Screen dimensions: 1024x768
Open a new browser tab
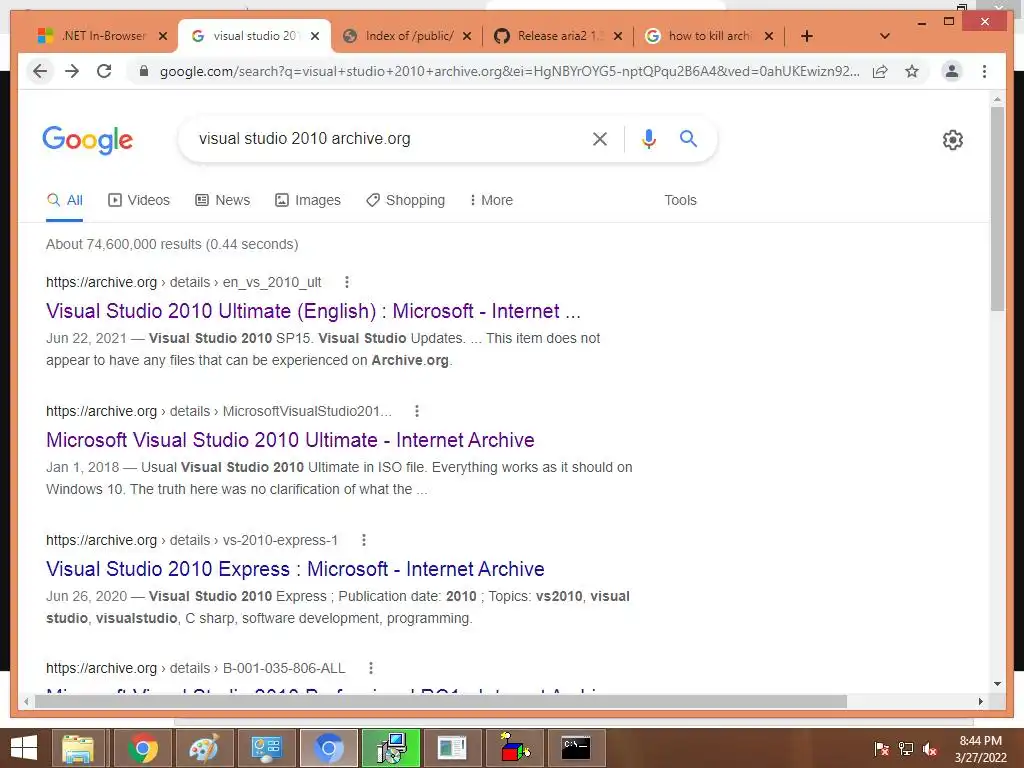pyautogui.click(x=807, y=36)
